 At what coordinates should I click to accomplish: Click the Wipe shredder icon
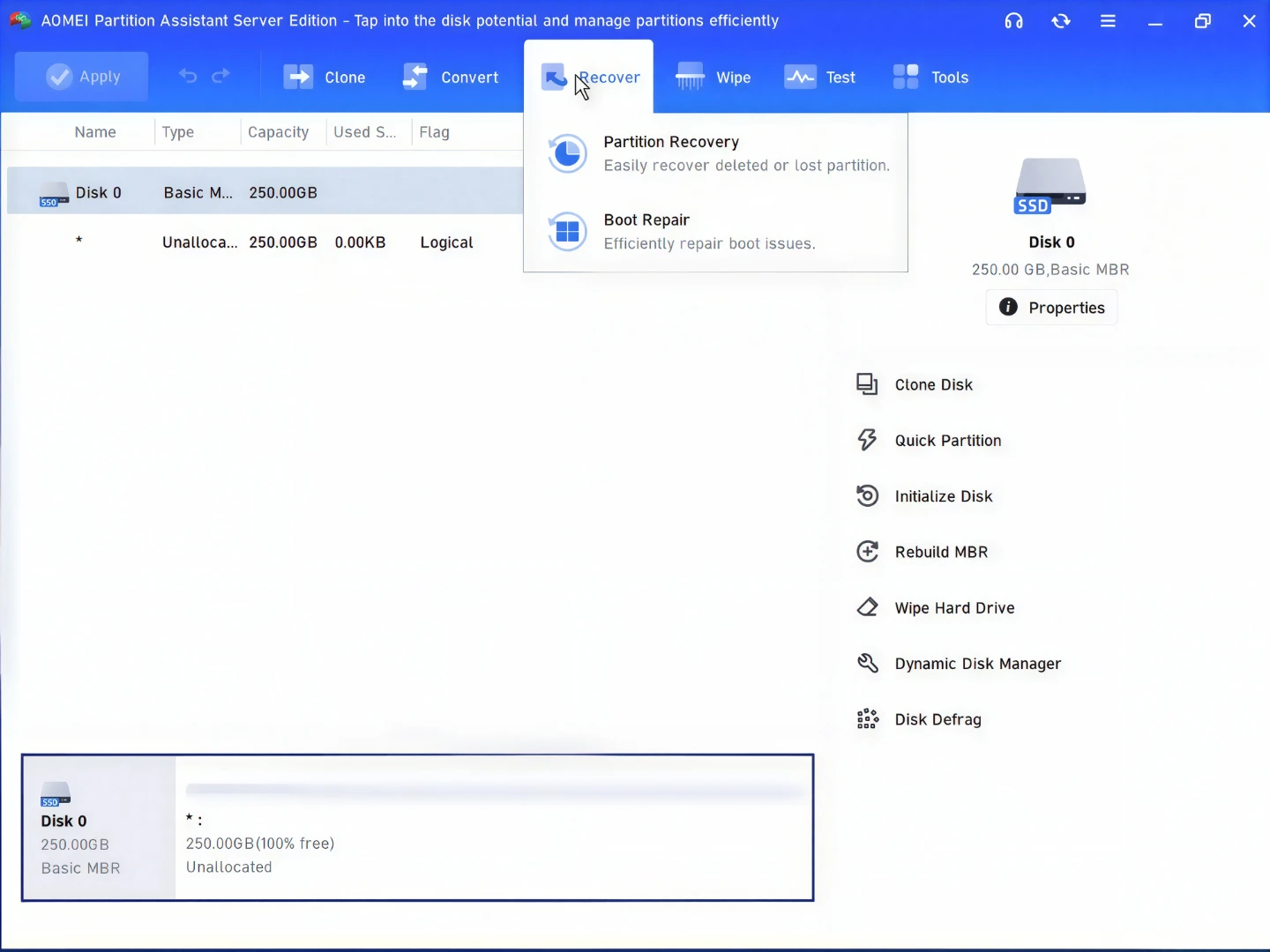(x=690, y=78)
